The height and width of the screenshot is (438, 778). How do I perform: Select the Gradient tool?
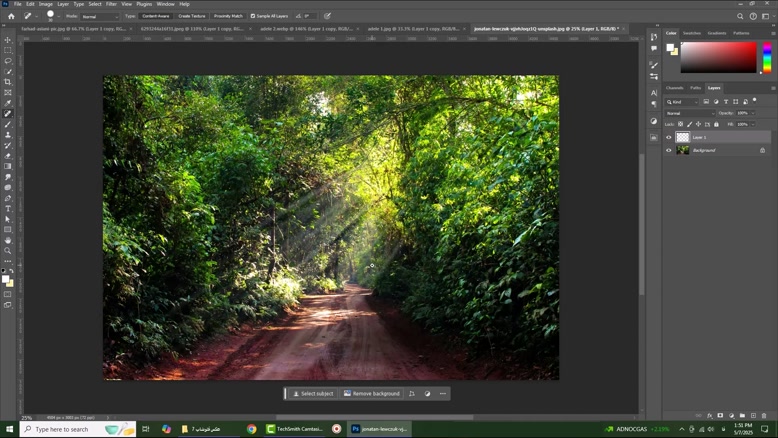(x=7, y=167)
